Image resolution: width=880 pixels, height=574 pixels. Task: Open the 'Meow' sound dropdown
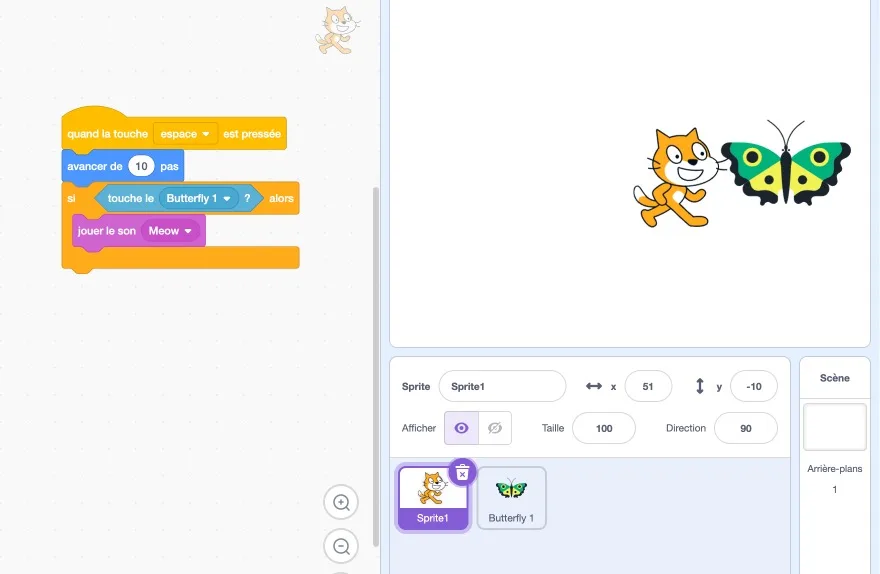tap(170, 231)
